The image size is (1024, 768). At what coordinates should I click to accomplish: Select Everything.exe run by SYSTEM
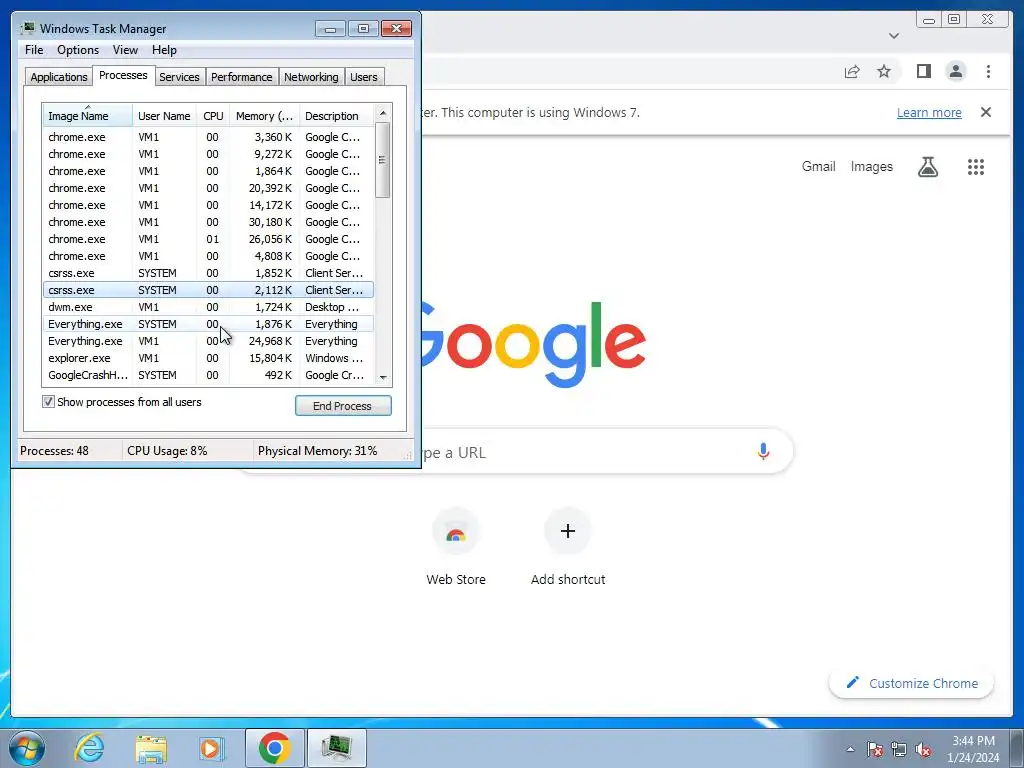[208, 324]
